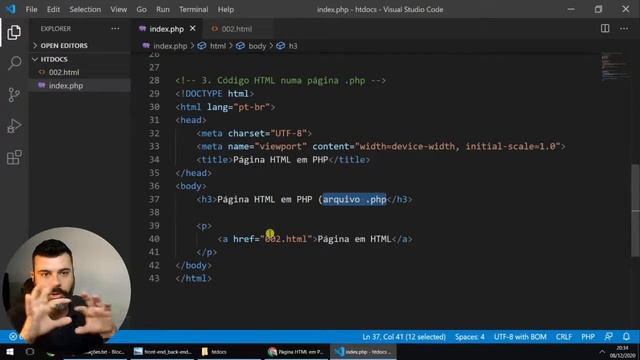Open Task View on the taskbar

coord(30,351)
